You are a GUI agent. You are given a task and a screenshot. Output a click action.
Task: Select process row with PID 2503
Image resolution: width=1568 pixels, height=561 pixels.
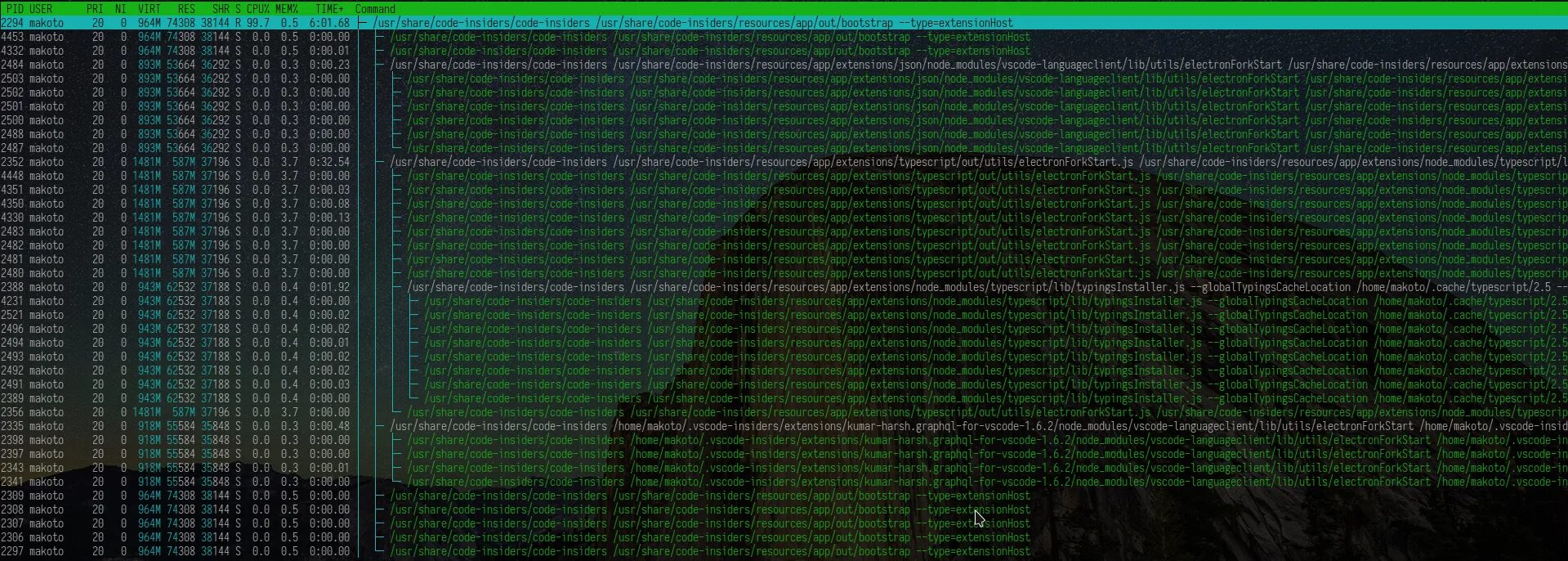click(x=784, y=79)
